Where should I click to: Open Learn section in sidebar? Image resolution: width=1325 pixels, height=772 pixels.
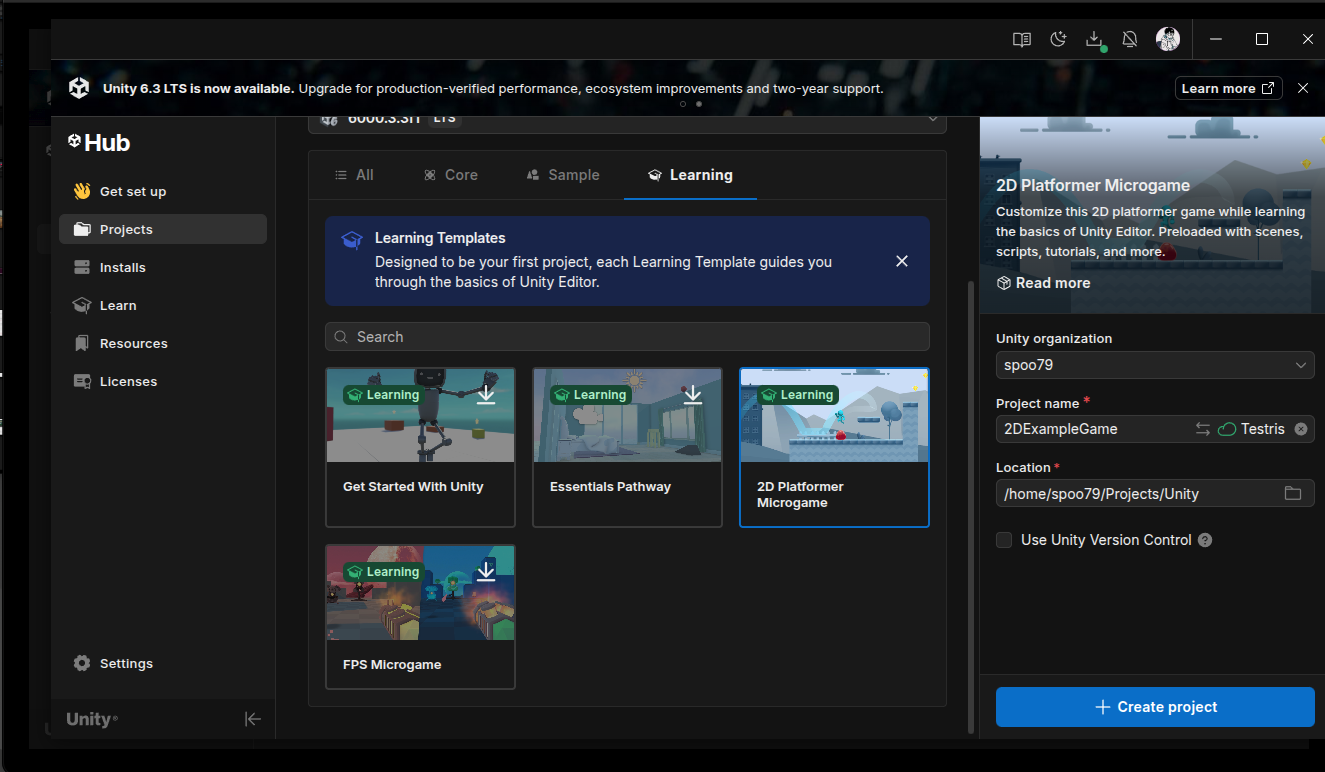pos(163,305)
